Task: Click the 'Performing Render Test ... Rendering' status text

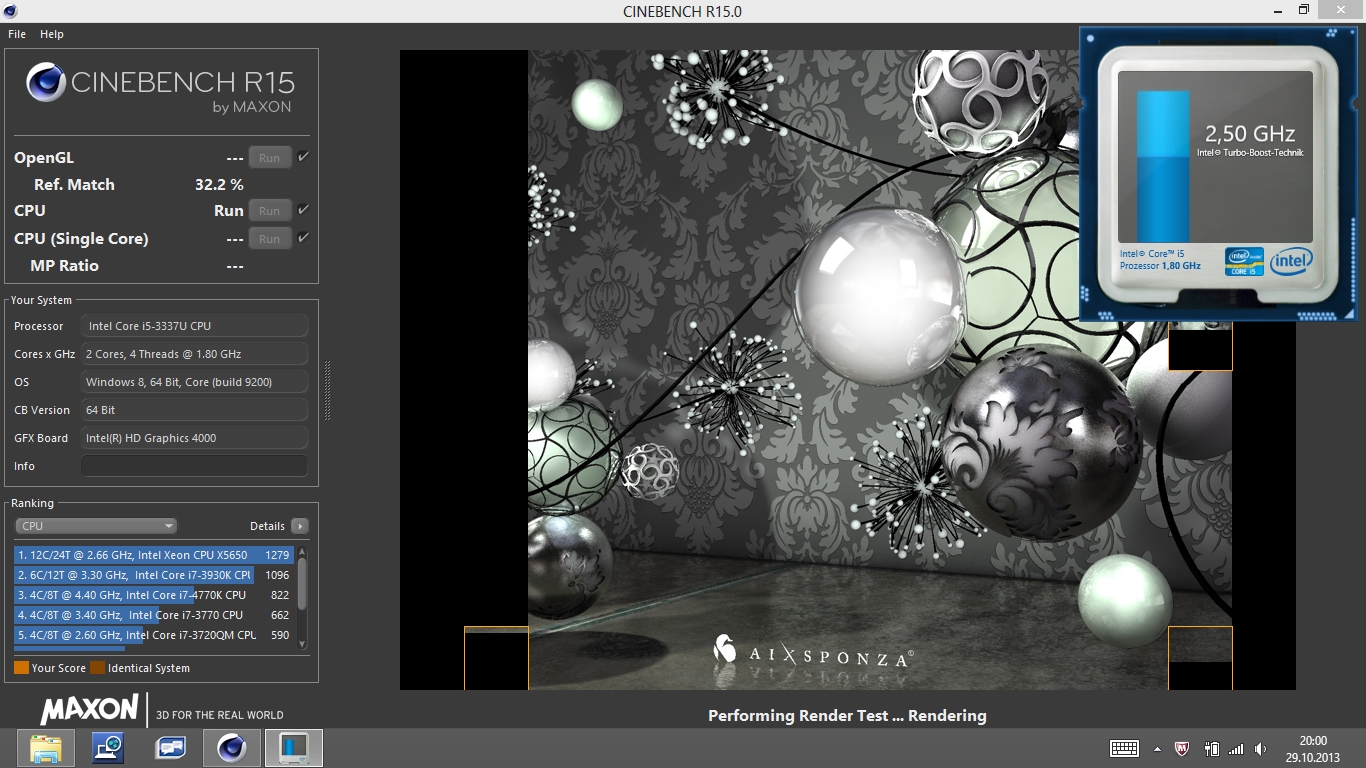Action: [847, 715]
